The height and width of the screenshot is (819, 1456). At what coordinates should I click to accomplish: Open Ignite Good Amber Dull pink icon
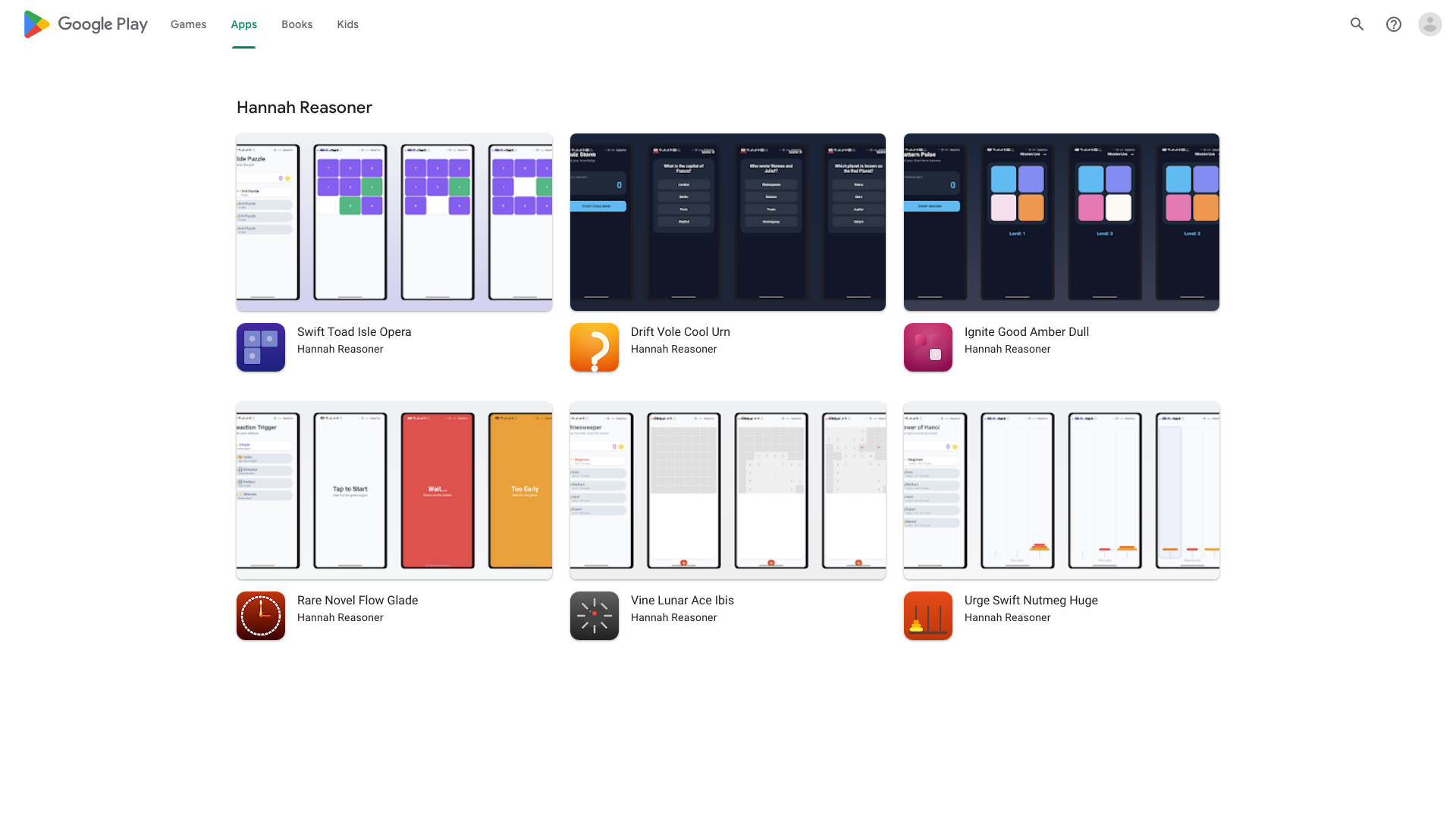pyautogui.click(x=928, y=347)
